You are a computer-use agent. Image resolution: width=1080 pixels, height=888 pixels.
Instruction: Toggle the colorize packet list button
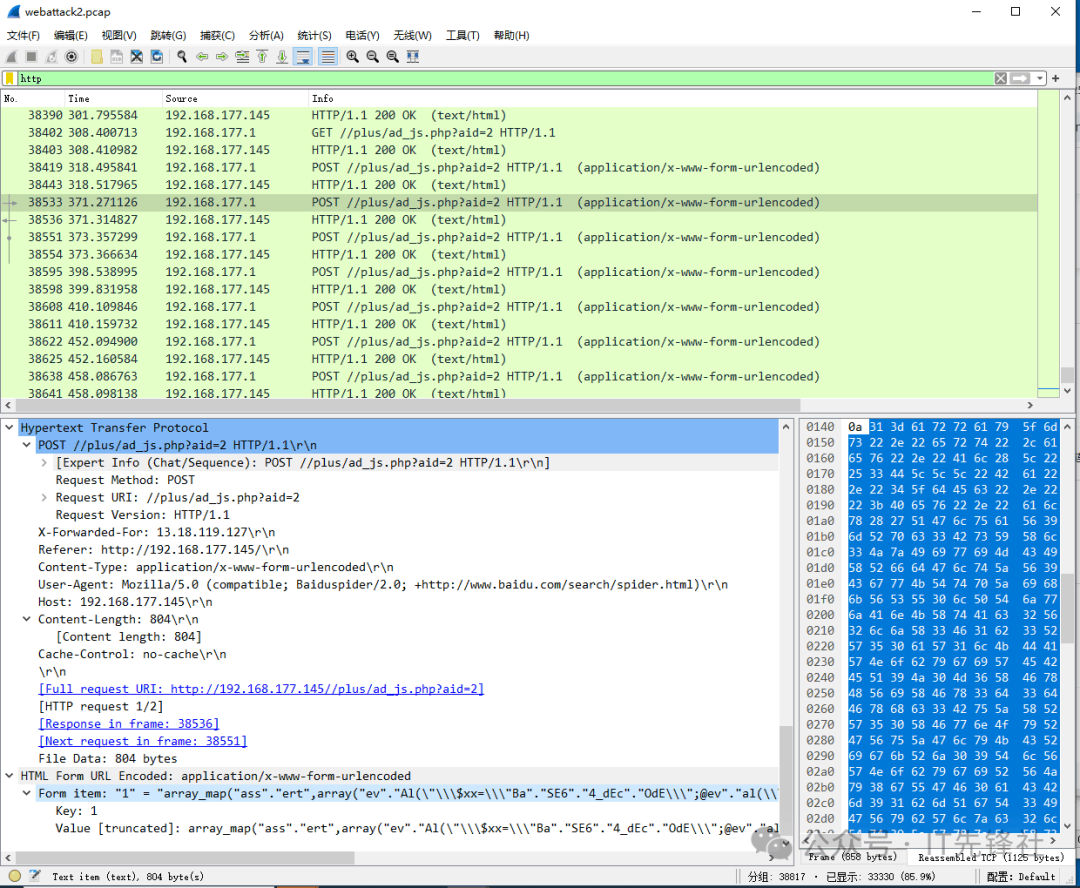327,57
